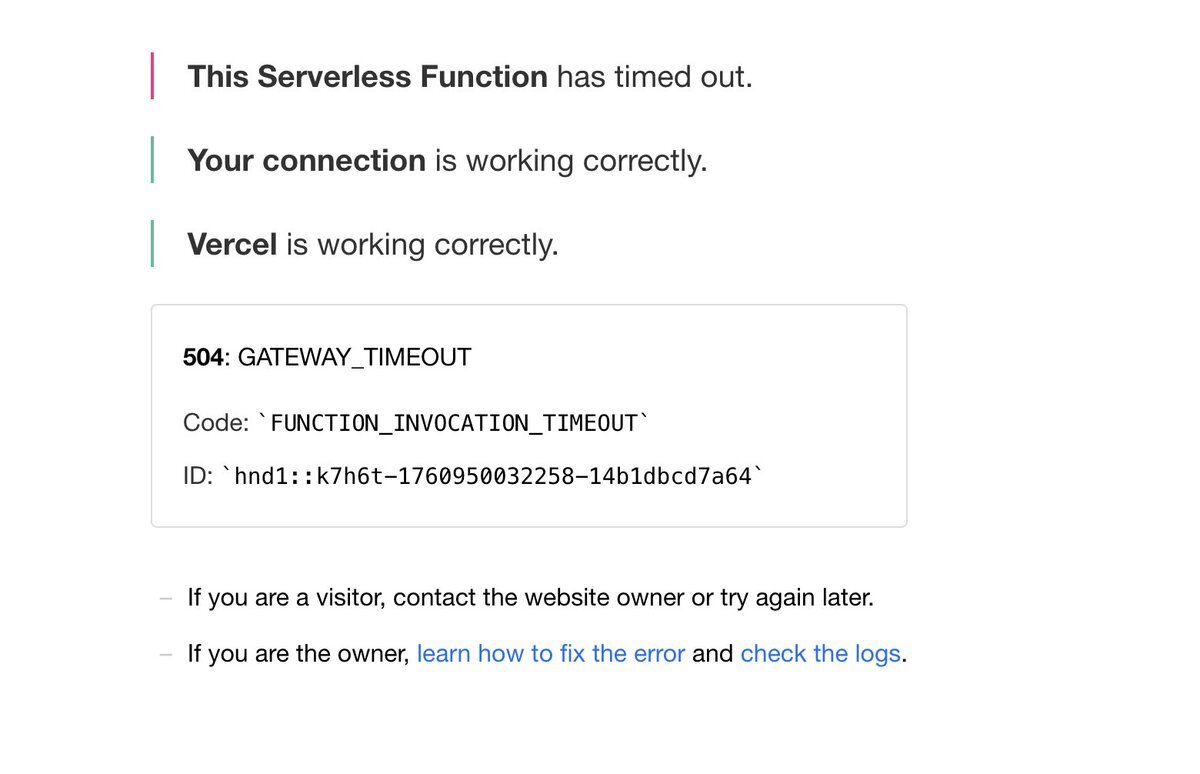Click the "ID:" label in the error box
Screen dimensions: 1200x774
198,477
